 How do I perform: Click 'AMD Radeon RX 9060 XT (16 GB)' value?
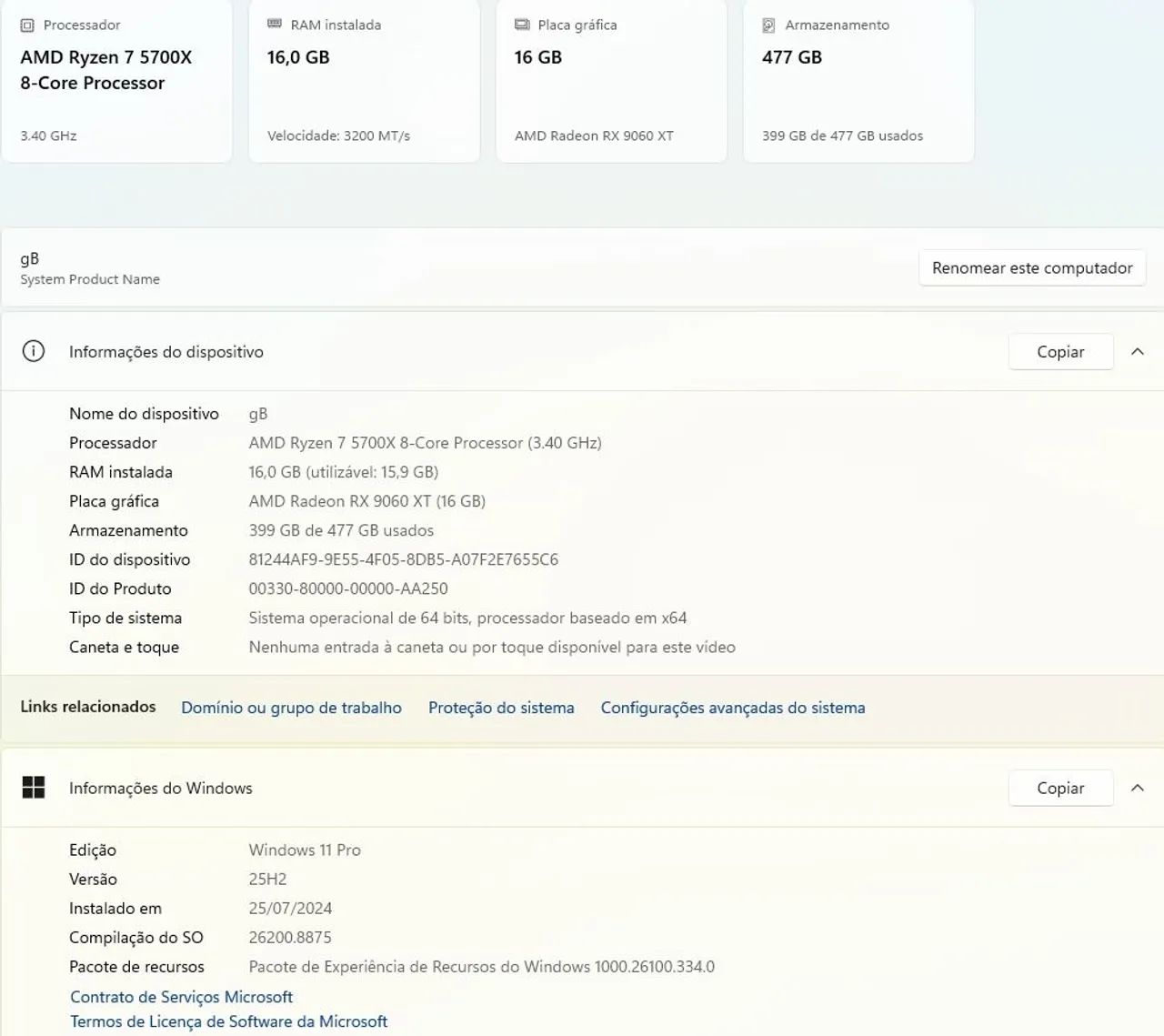tap(367, 501)
